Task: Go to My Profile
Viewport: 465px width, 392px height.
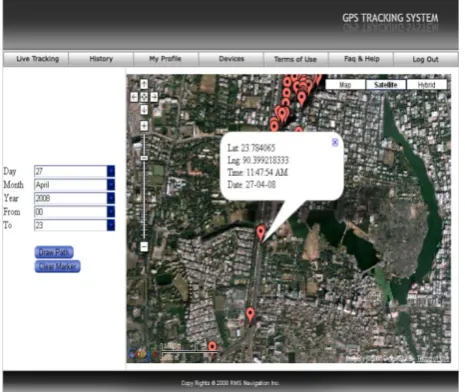Action: click(165, 59)
